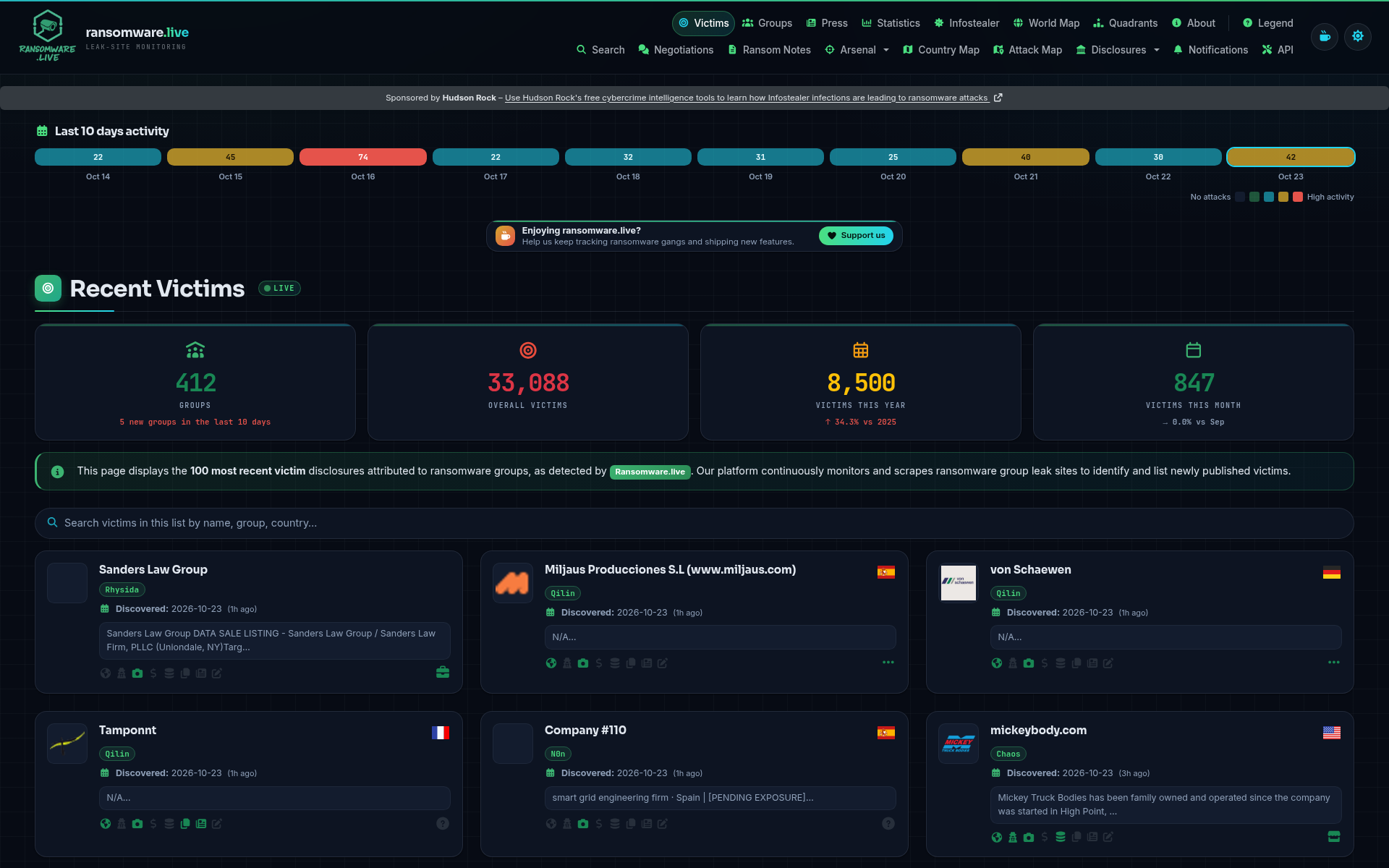
Task: Click the coffee cup donate icon
Action: coord(1325,36)
